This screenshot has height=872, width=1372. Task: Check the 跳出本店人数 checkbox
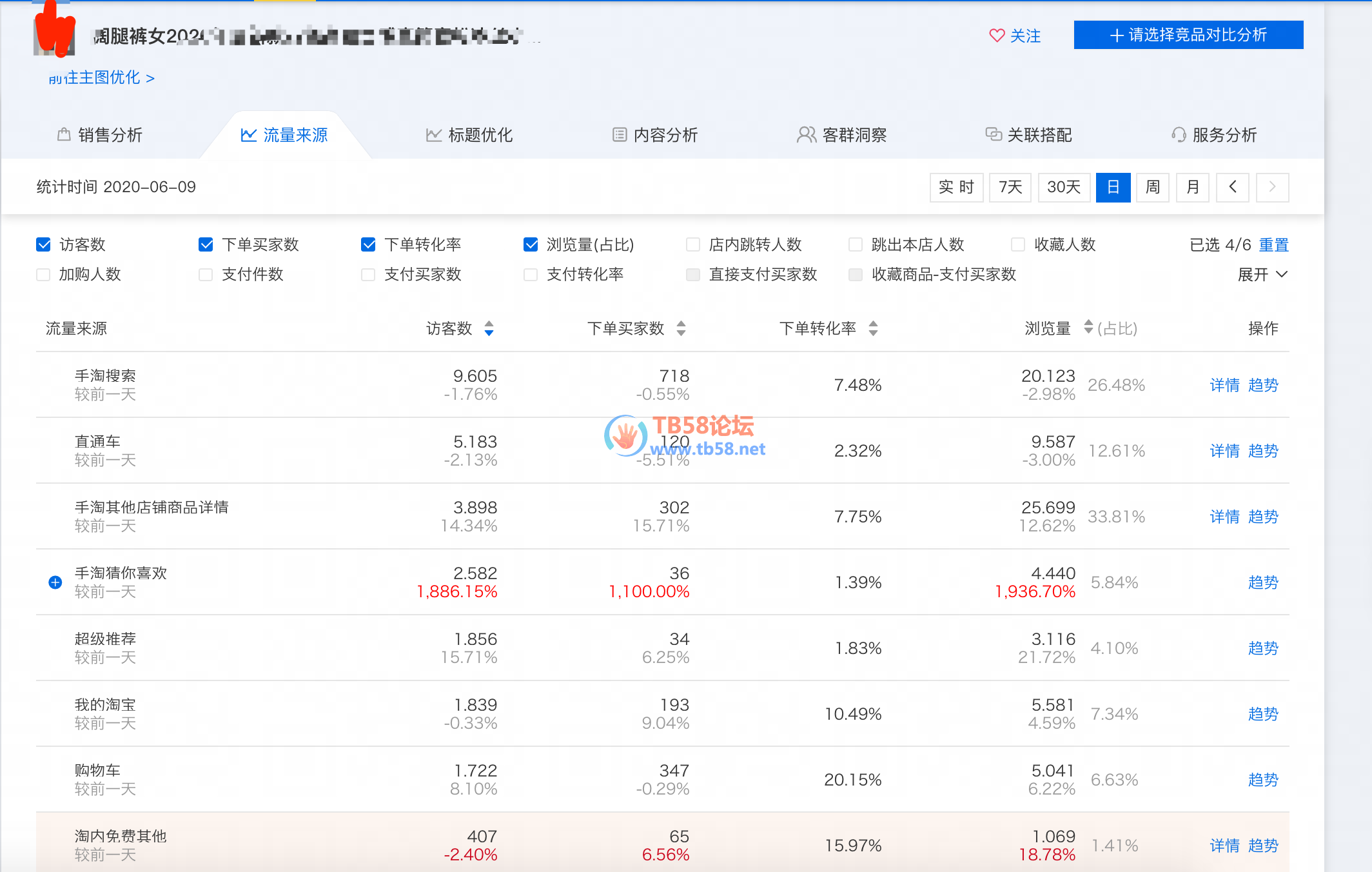tap(856, 244)
